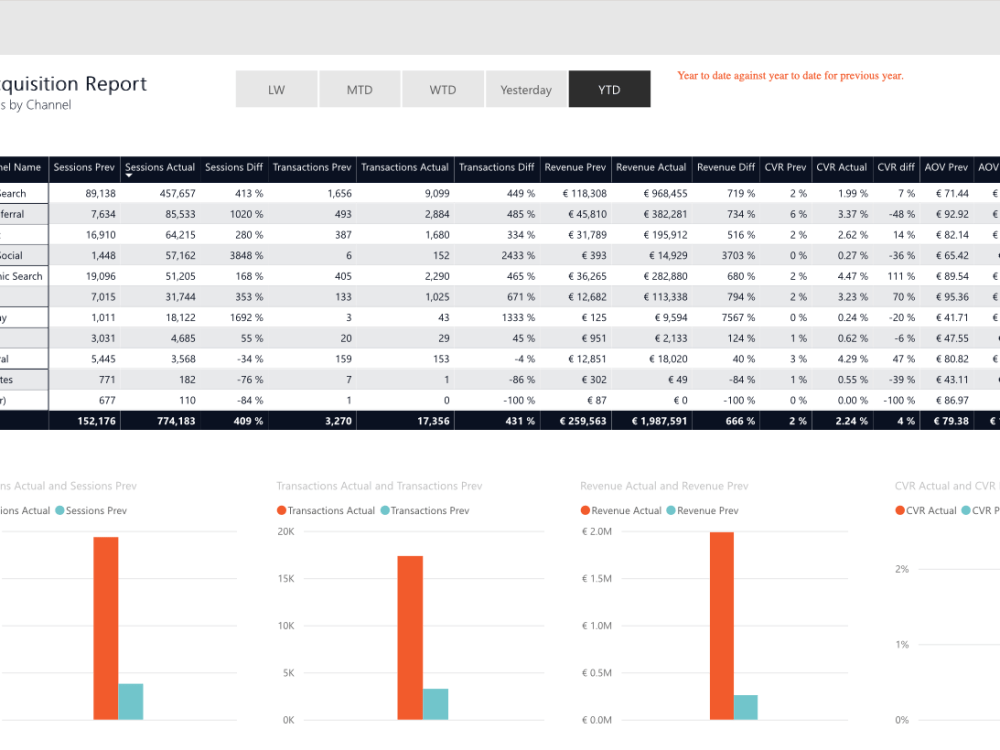Viewport: 1000px width, 750px height.
Task: Click the CVR Actual legend color swatch
Action: (898, 510)
